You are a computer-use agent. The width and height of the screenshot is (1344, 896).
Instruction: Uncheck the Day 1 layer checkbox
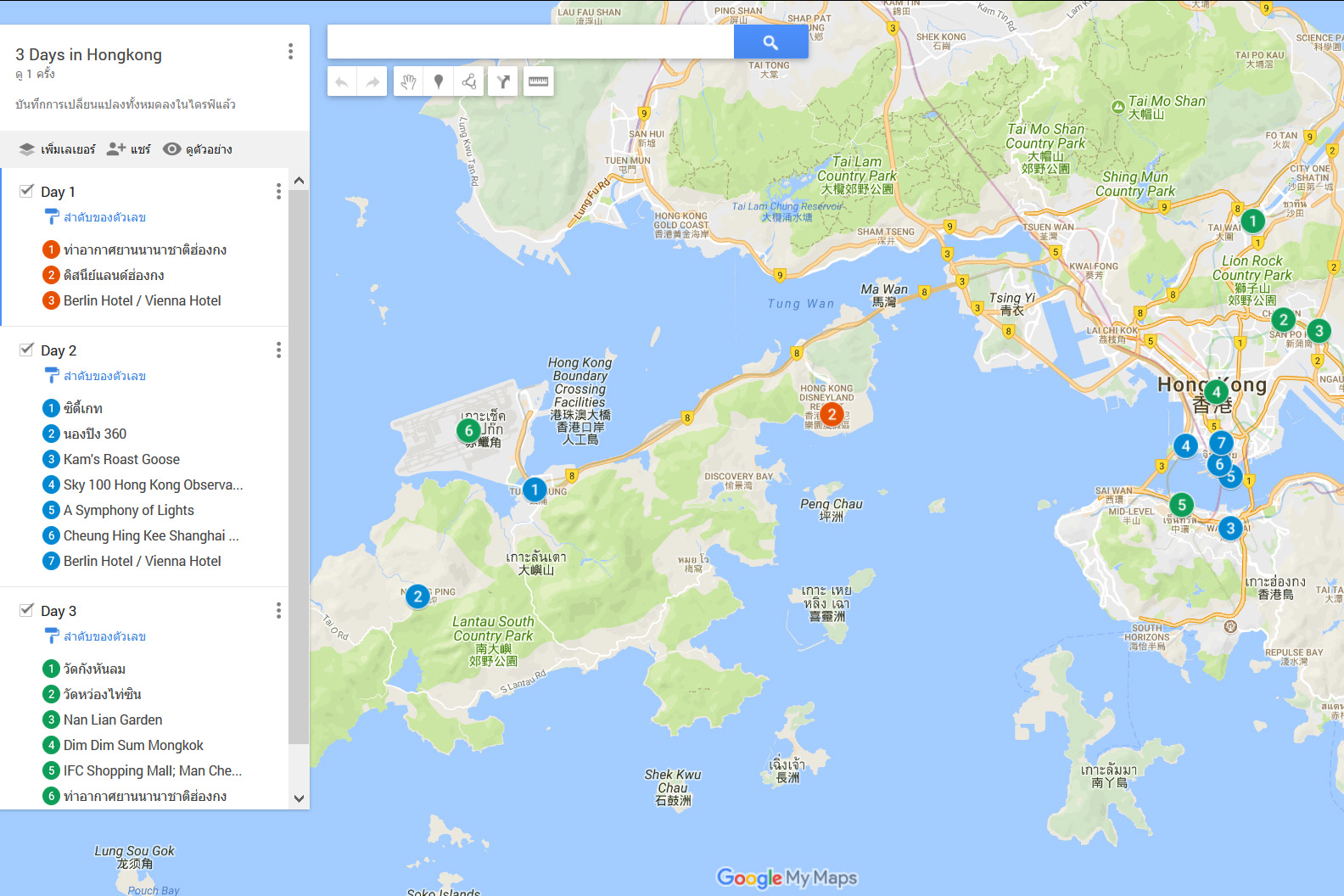pos(27,191)
